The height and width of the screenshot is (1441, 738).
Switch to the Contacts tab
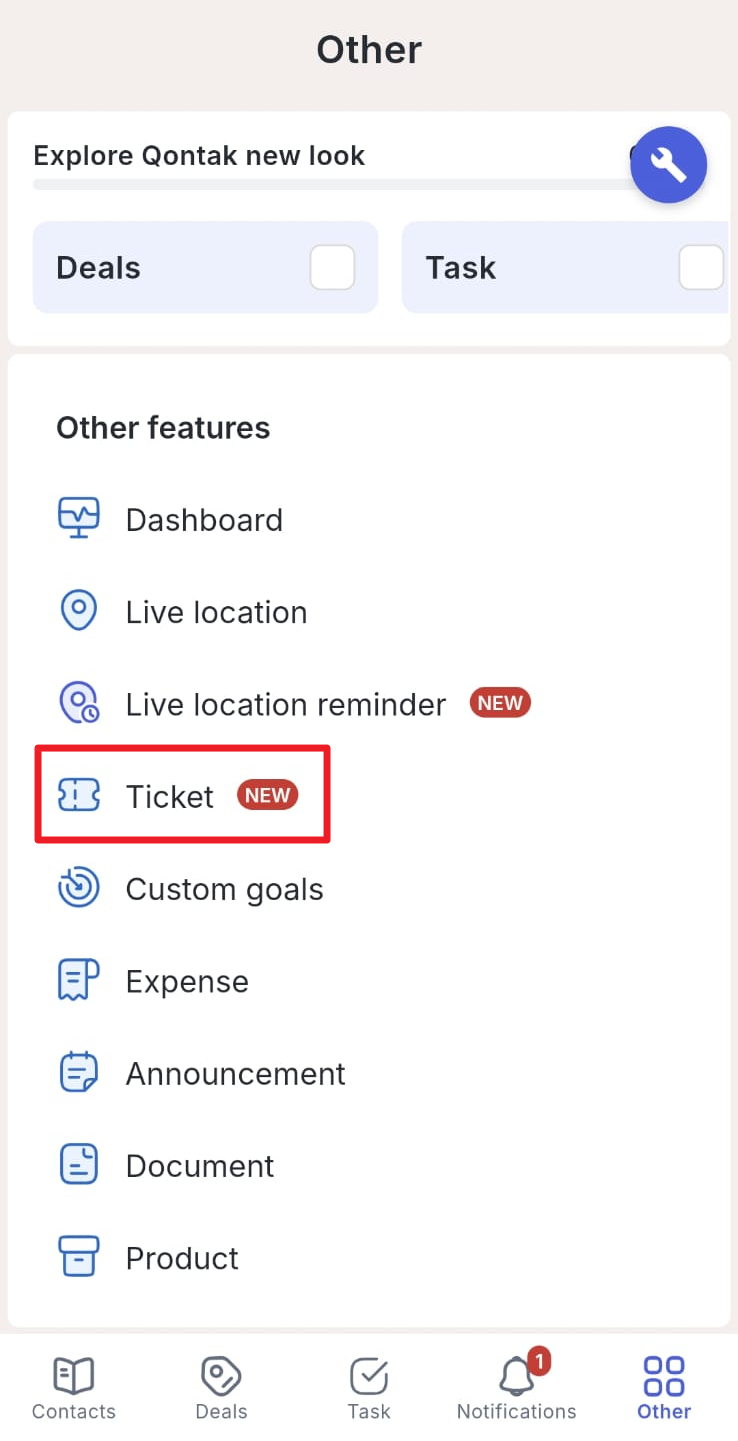pos(74,1388)
